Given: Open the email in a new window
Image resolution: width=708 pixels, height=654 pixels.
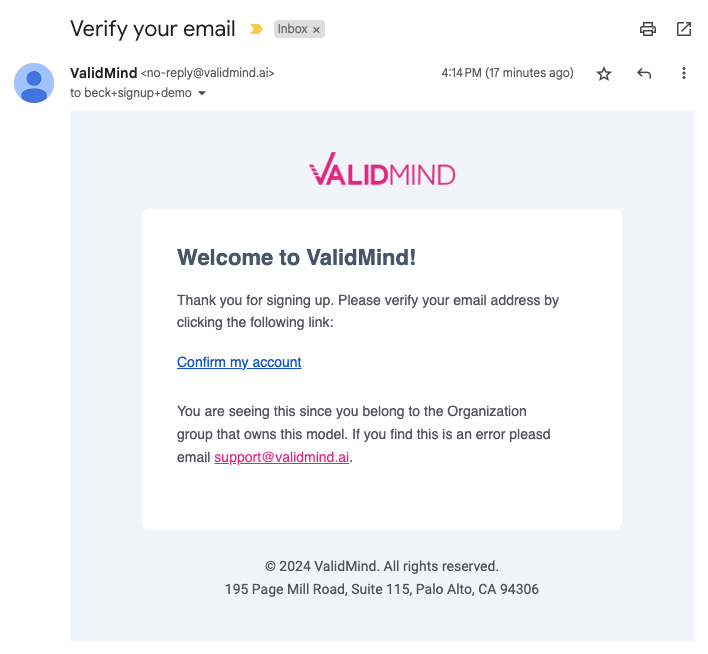Looking at the screenshot, I should tap(684, 29).
